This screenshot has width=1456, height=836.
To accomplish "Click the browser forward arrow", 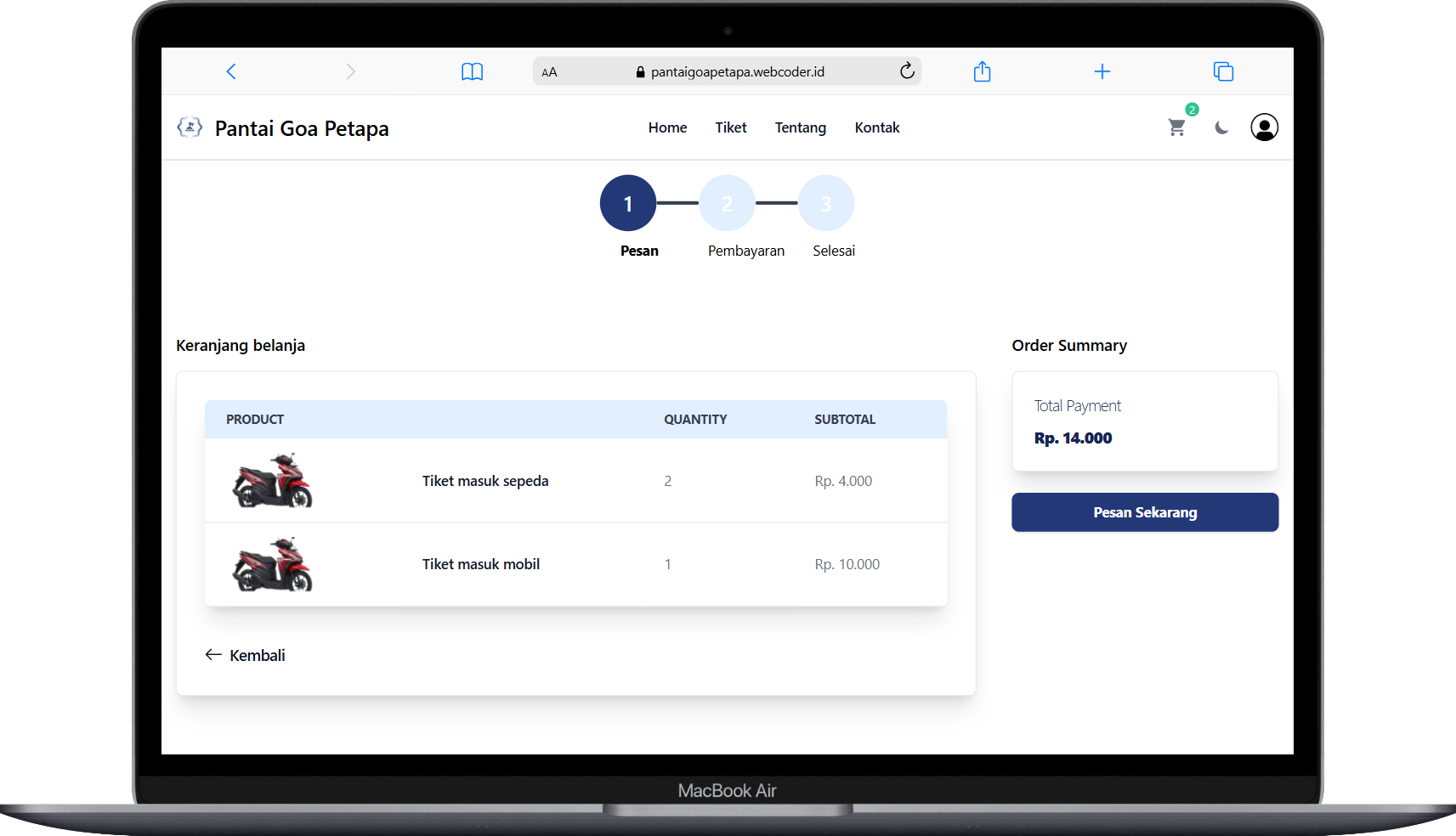I will (350, 71).
